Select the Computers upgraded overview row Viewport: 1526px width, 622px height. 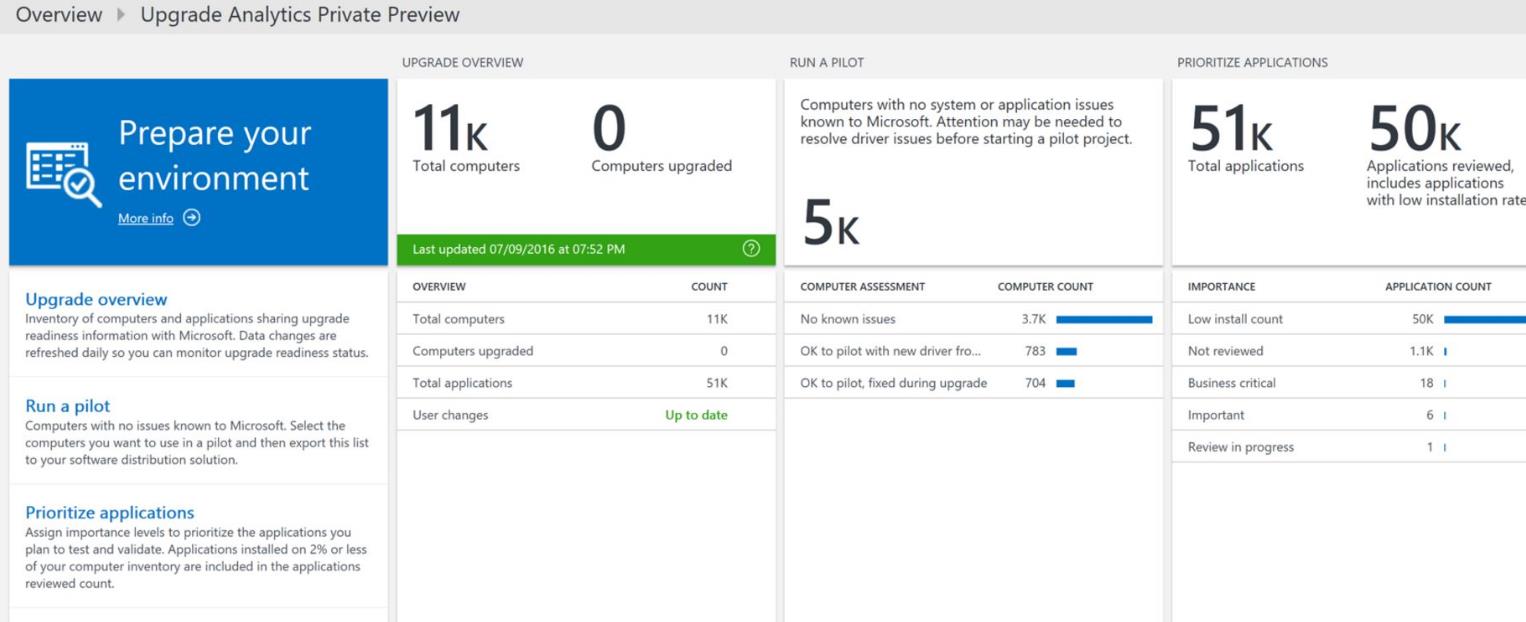[586, 351]
